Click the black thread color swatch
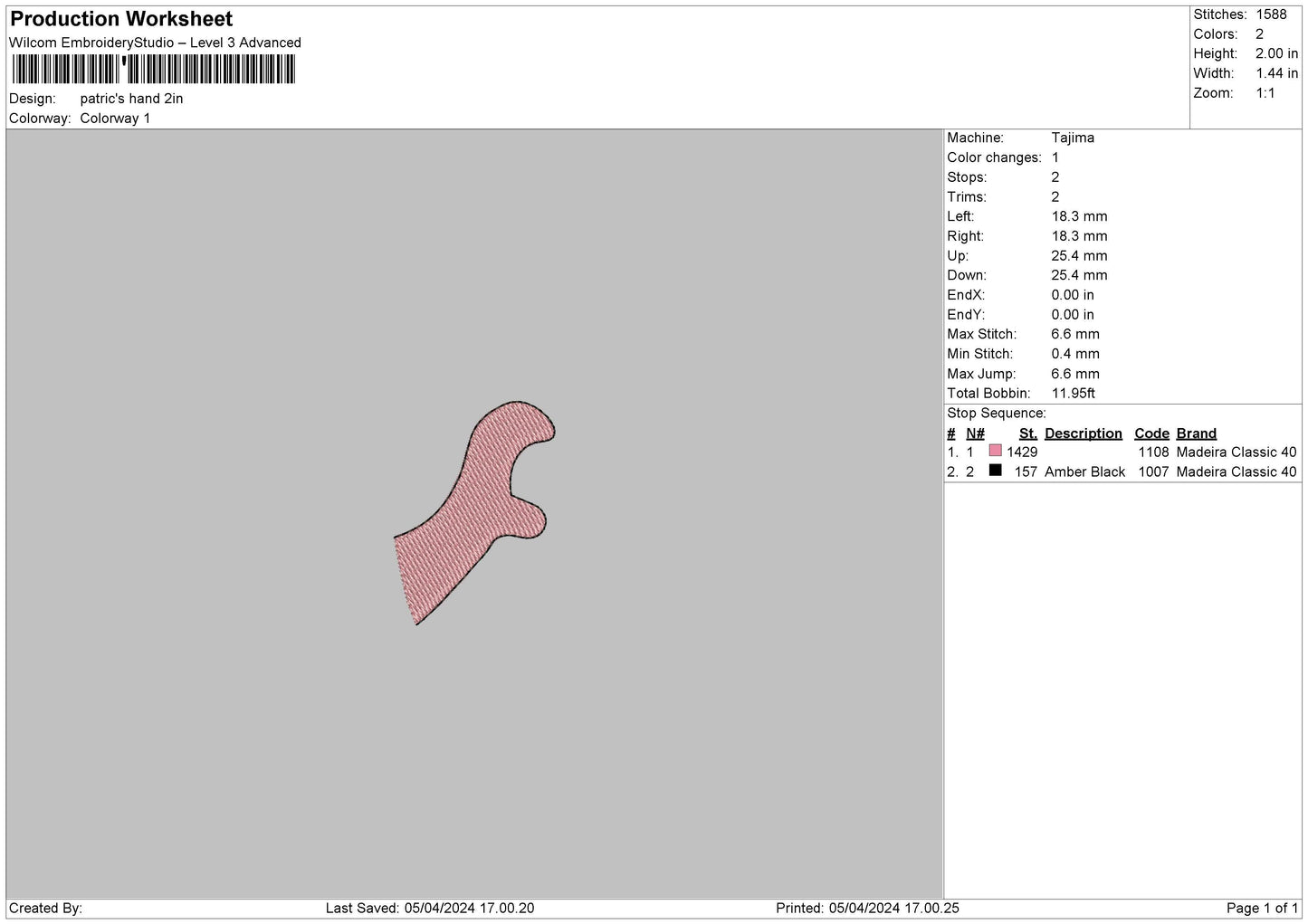 click(996, 471)
